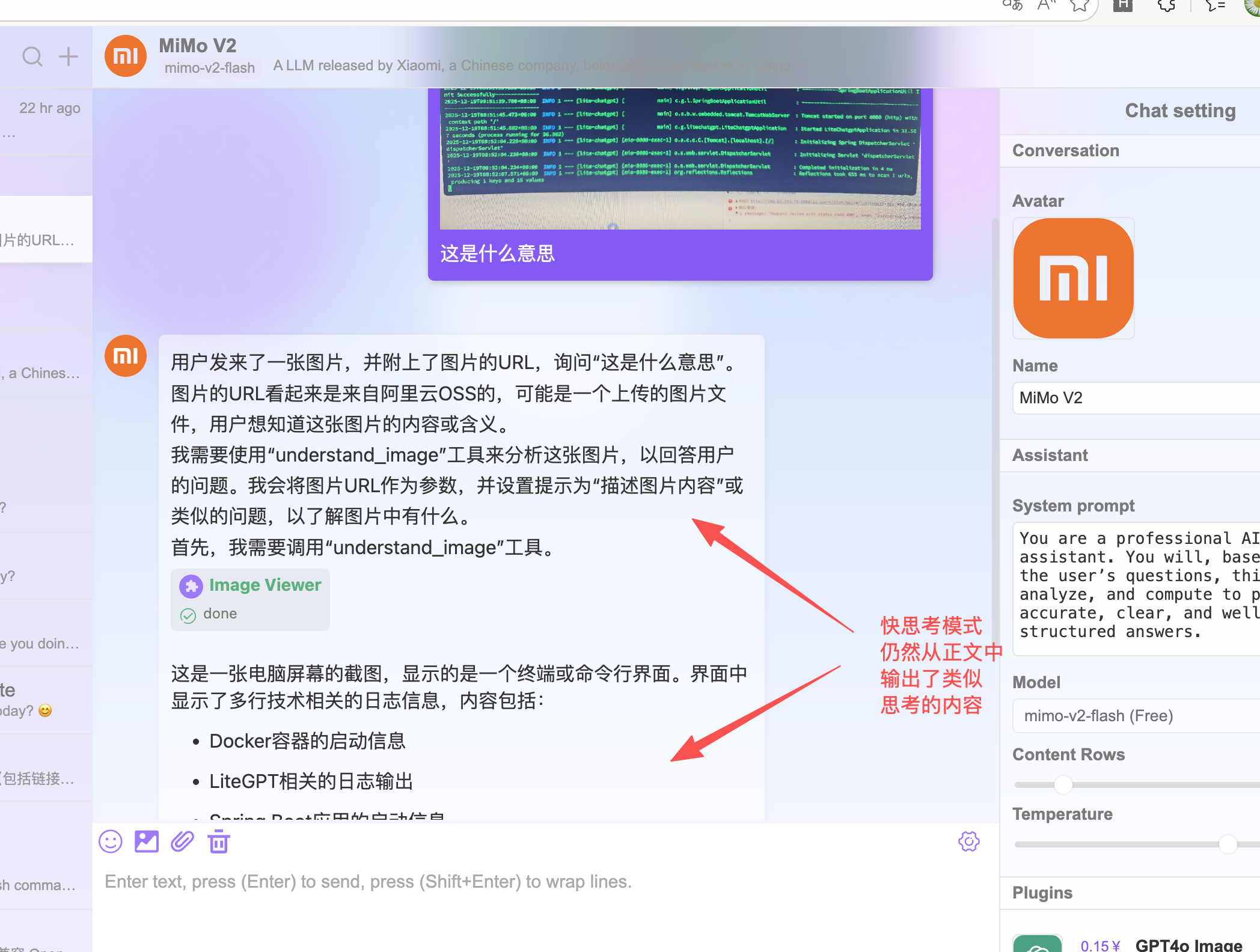Click the GPT4o Image plugin icon
The height and width of the screenshot is (952, 1260).
[1038, 943]
